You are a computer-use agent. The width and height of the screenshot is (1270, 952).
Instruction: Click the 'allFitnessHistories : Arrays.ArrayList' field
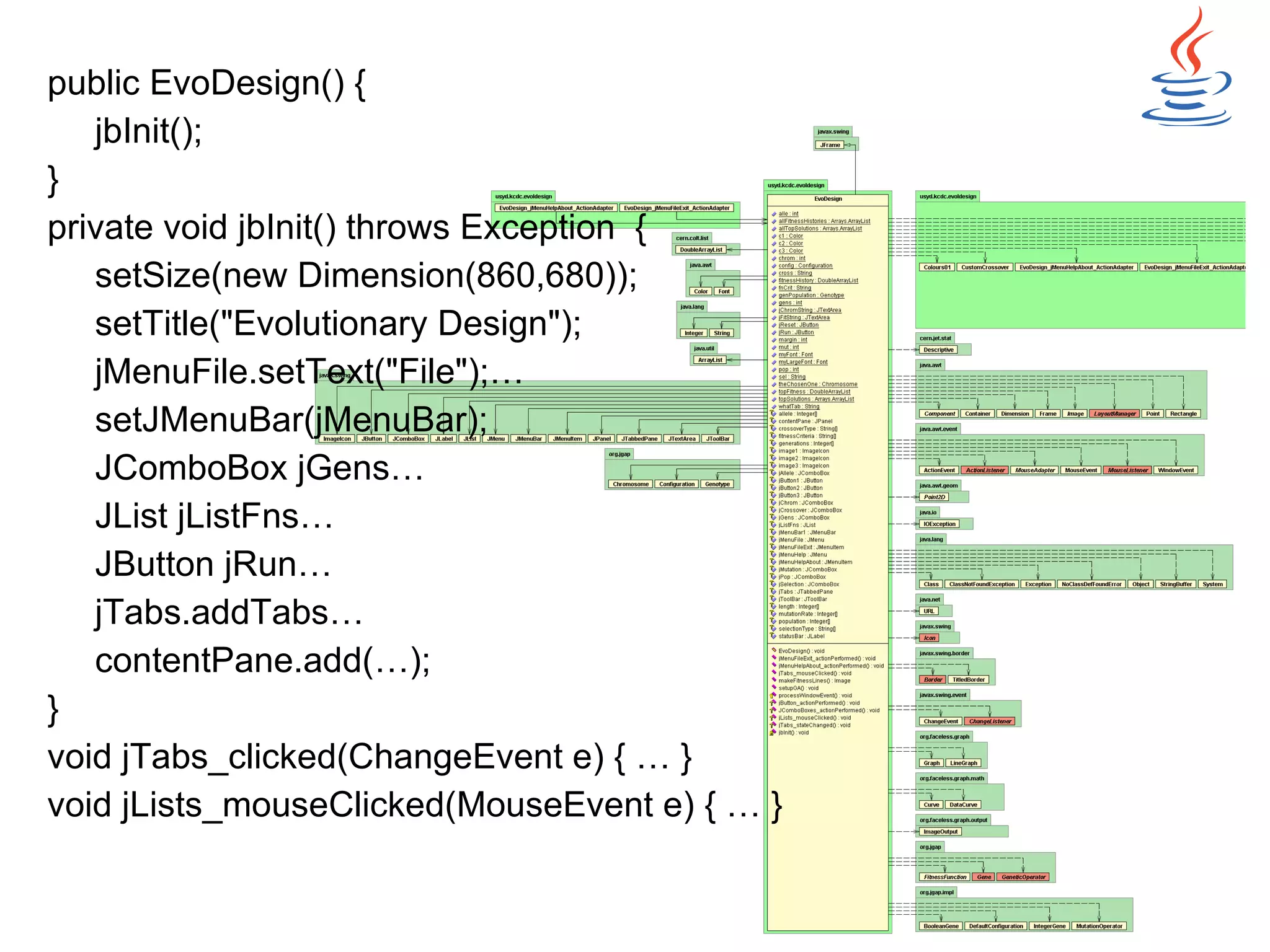pos(824,221)
